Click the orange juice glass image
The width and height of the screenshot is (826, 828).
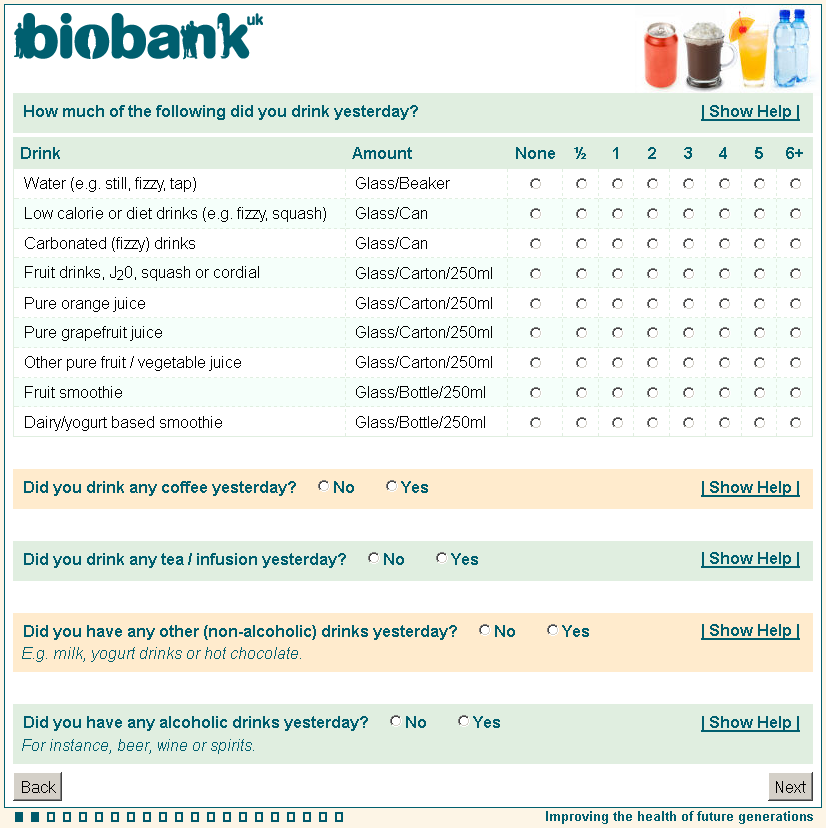pyautogui.click(x=750, y=50)
